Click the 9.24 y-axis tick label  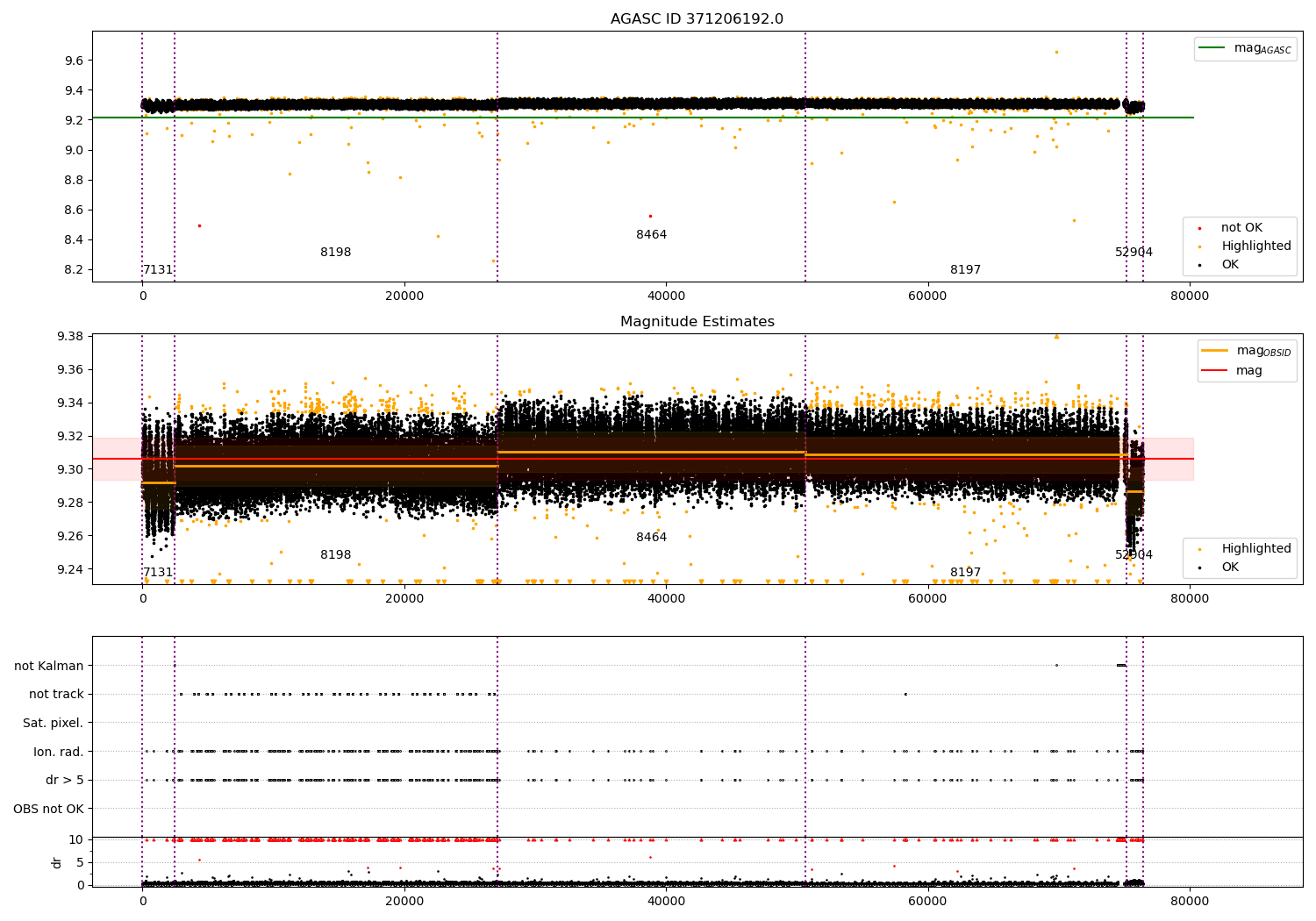click(x=70, y=569)
